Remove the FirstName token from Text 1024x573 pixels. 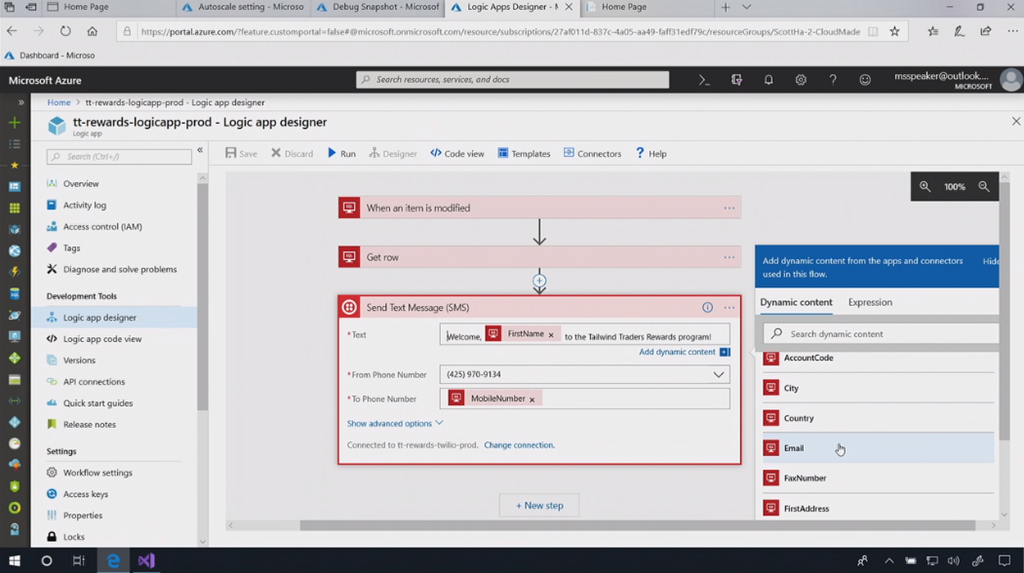pyautogui.click(x=551, y=335)
